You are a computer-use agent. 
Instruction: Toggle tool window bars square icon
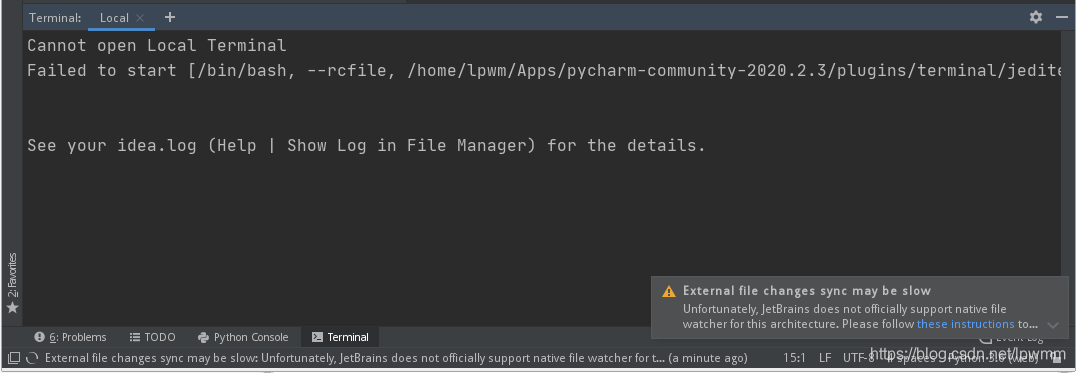13,357
